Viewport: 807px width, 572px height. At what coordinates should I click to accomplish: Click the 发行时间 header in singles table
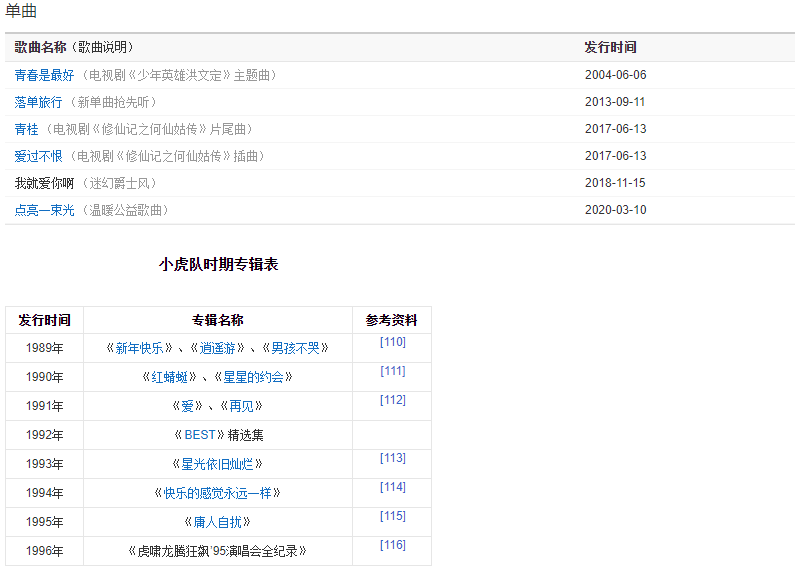point(610,47)
